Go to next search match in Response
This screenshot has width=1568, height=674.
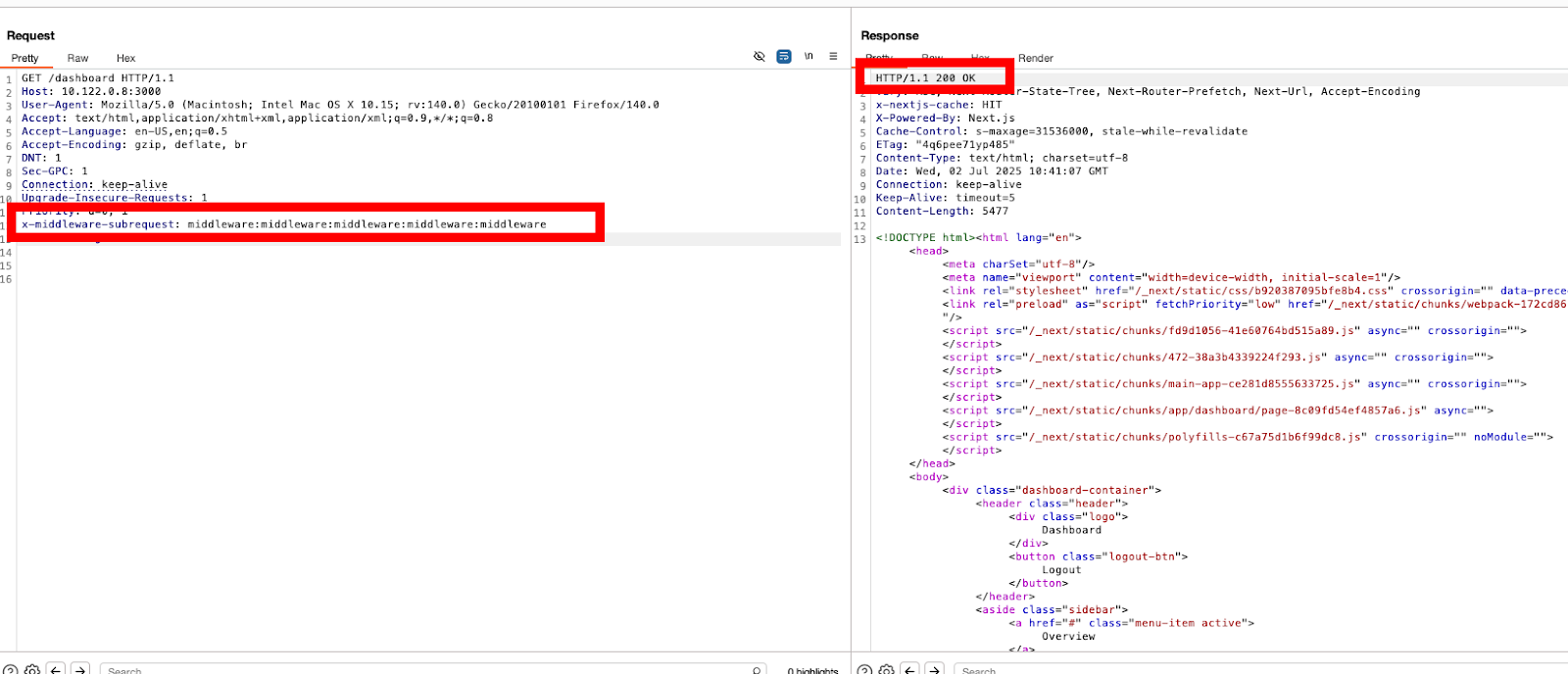coord(935,670)
